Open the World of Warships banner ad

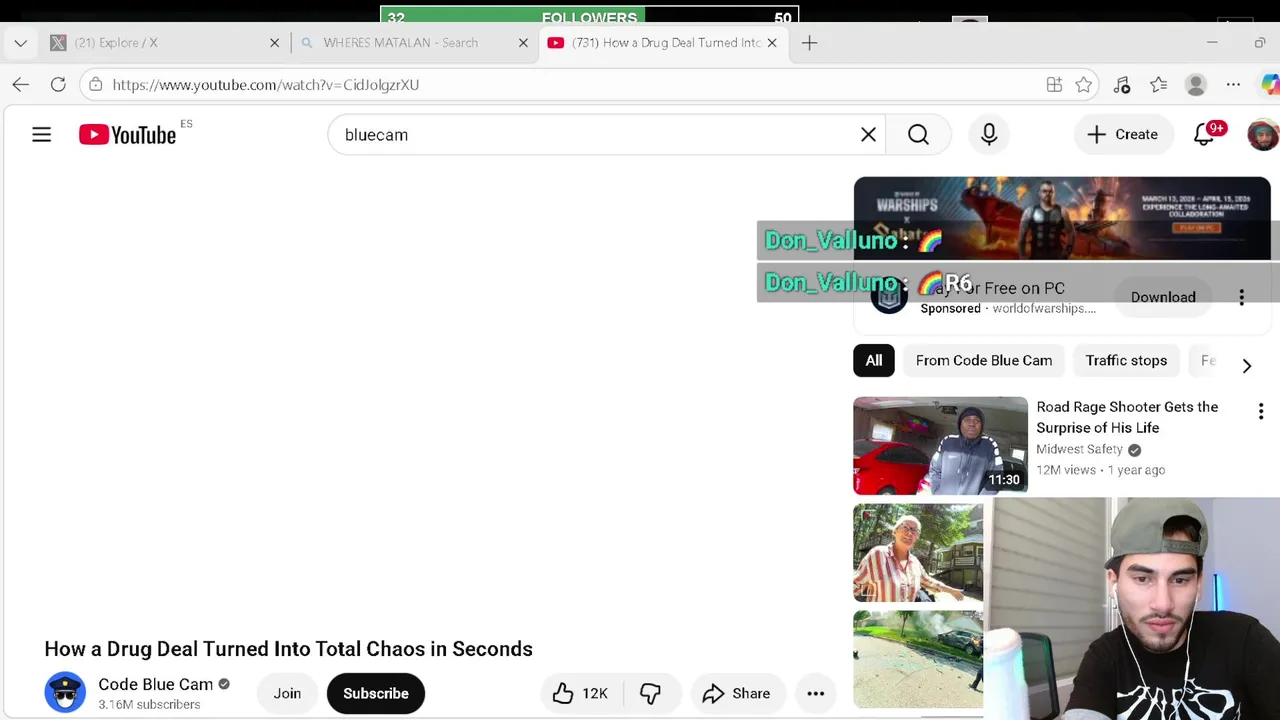coord(1062,219)
